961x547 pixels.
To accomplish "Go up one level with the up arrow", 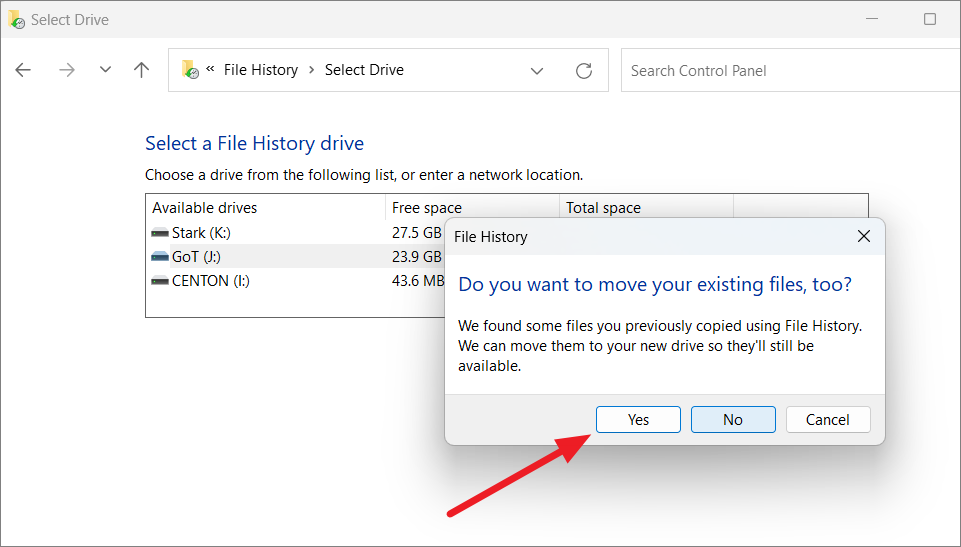I will pyautogui.click(x=142, y=70).
